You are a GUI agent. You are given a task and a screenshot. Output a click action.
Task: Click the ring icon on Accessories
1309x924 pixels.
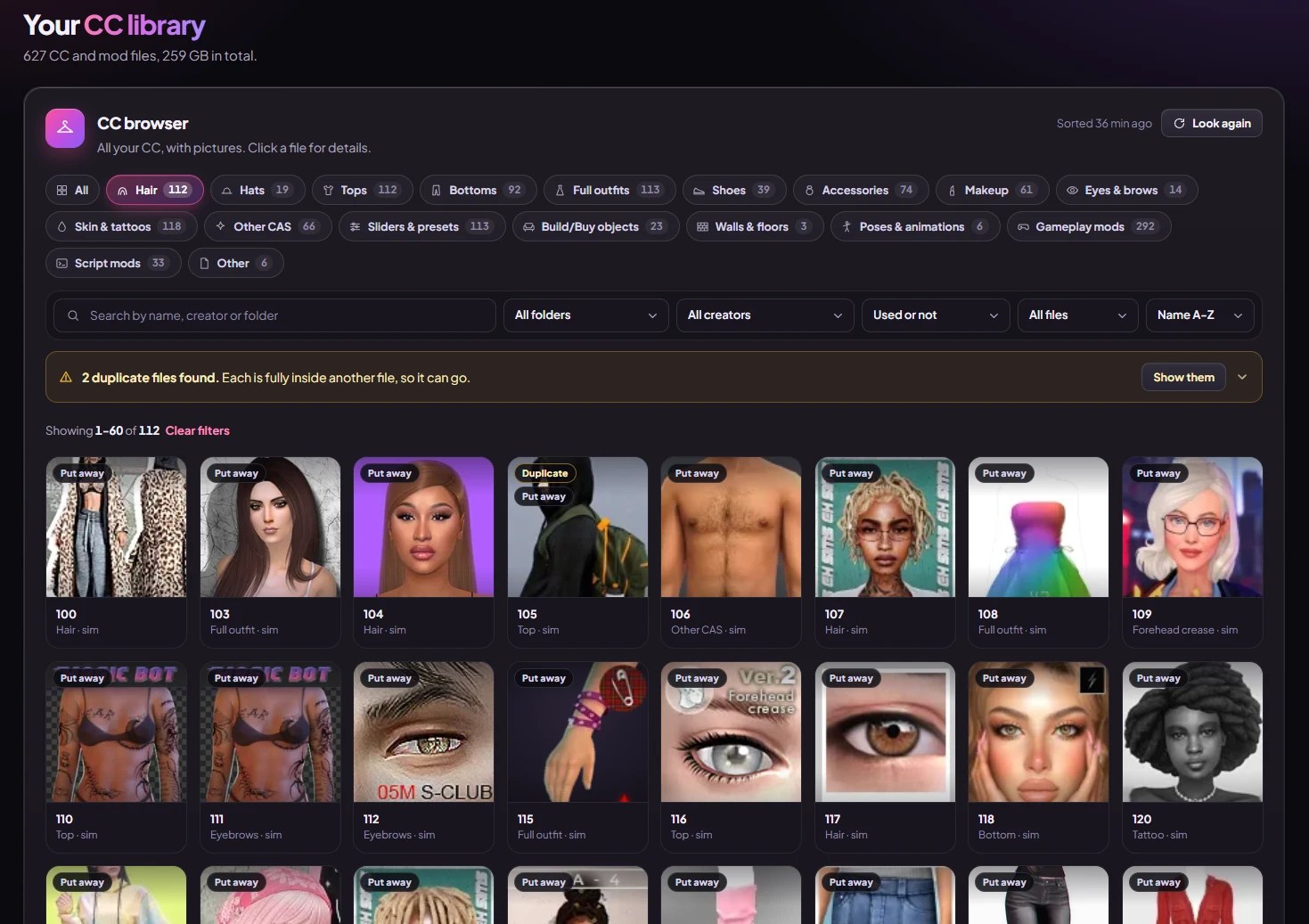[809, 191]
